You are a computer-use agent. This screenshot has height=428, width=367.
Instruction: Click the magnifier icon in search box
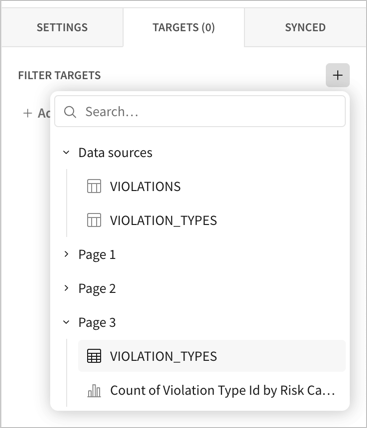pos(70,112)
